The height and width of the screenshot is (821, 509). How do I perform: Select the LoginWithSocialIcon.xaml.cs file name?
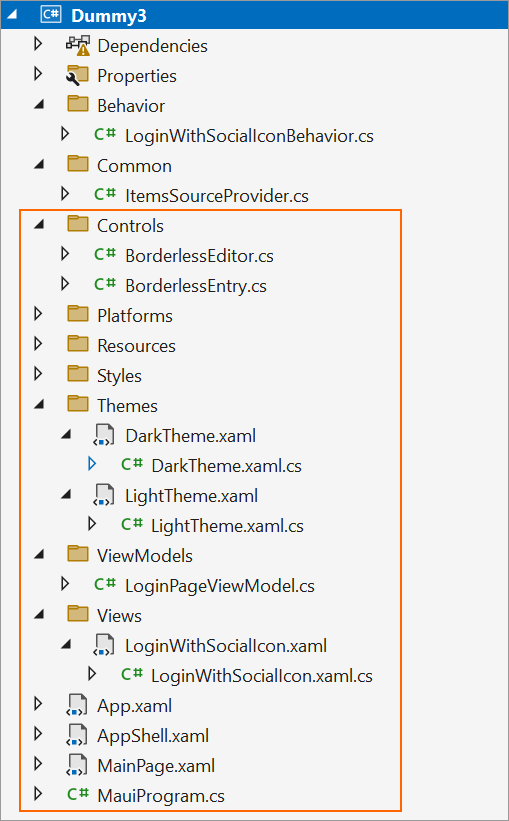pyautogui.click(x=262, y=675)
